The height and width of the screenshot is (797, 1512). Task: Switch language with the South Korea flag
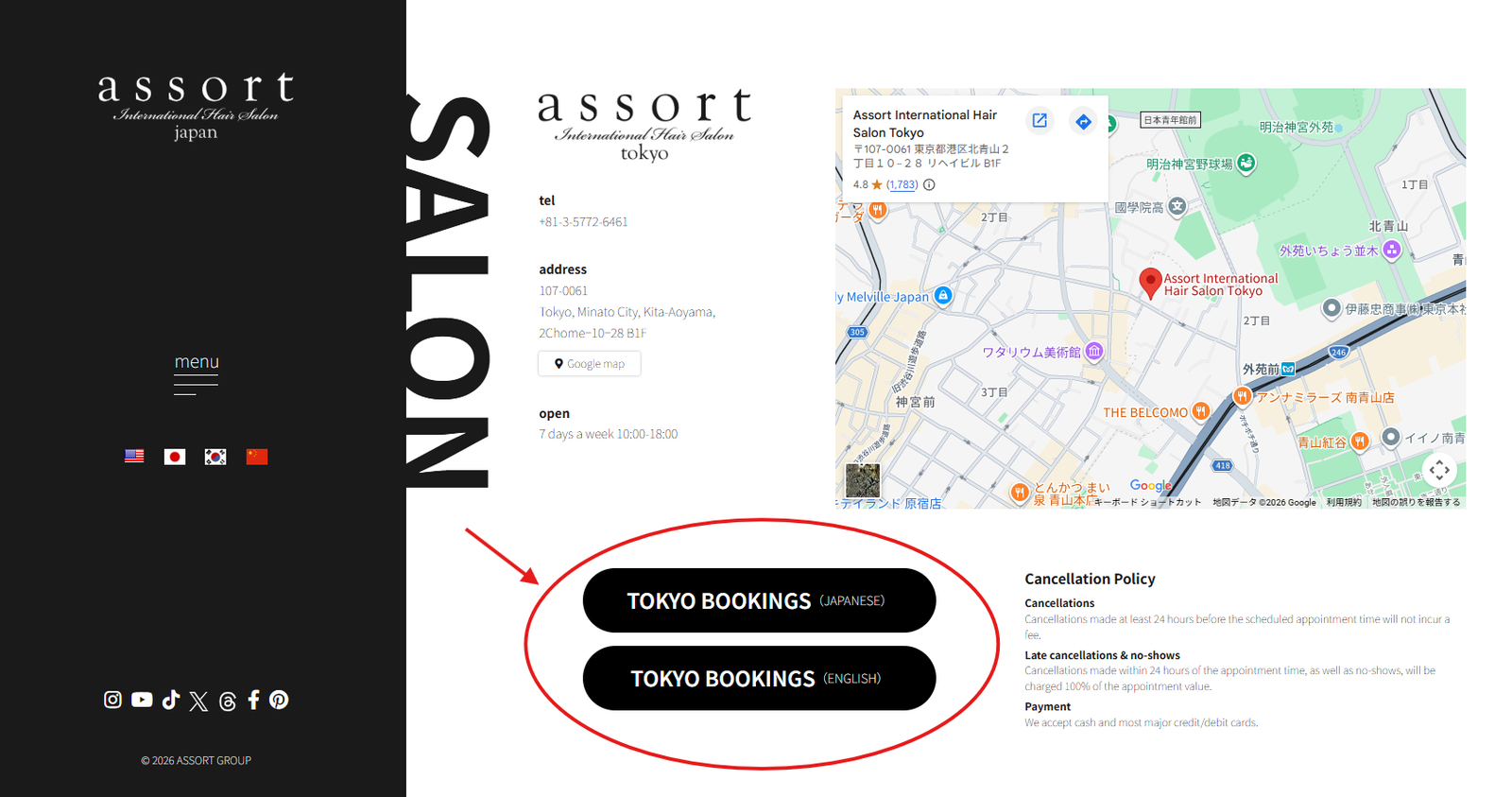tap(215, 457)
